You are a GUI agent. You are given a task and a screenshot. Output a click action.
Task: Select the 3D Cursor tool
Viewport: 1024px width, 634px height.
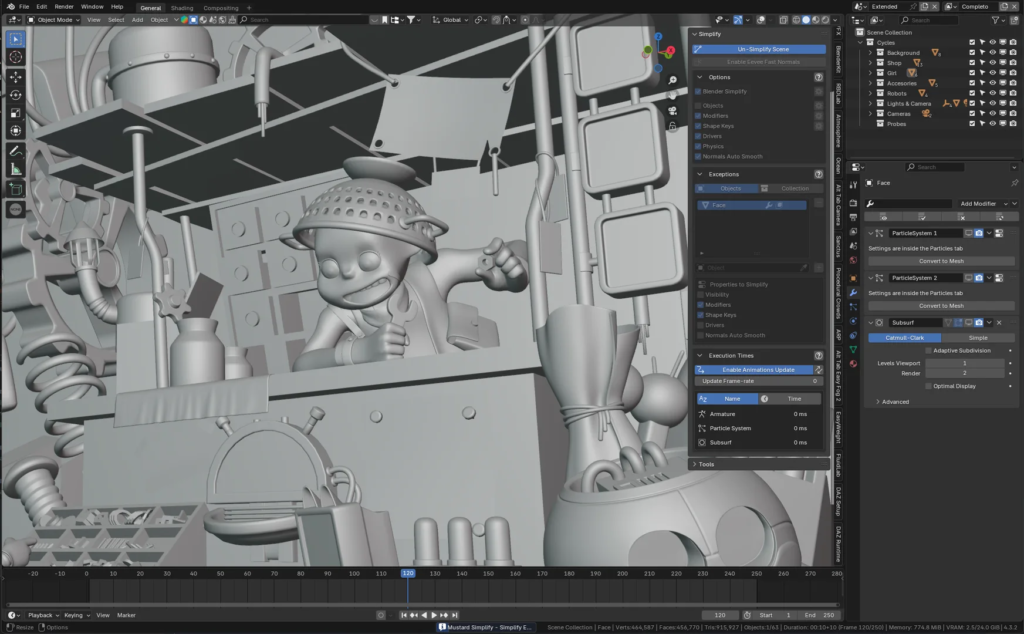[16, 57]
